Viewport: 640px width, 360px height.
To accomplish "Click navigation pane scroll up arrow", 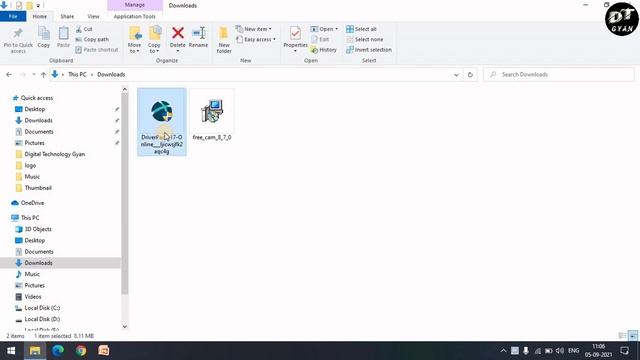I will [125, 89].
